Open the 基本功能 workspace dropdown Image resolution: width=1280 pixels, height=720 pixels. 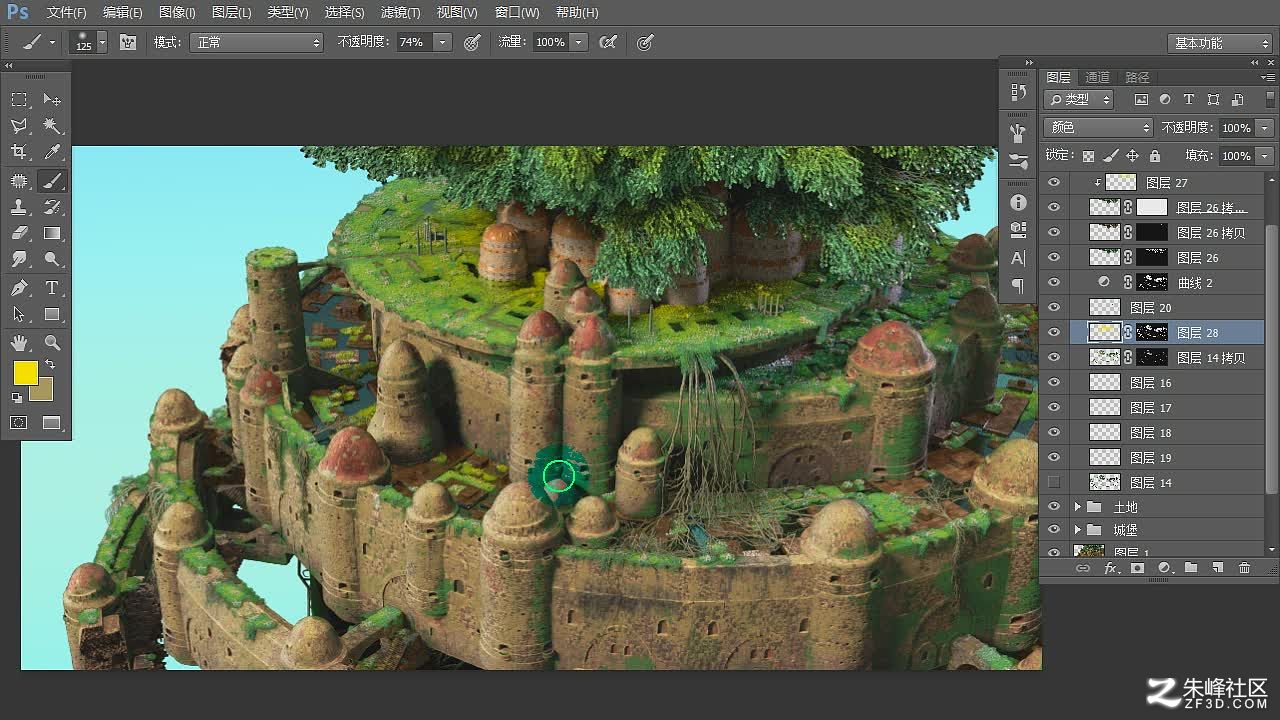tap(1219, 43)
